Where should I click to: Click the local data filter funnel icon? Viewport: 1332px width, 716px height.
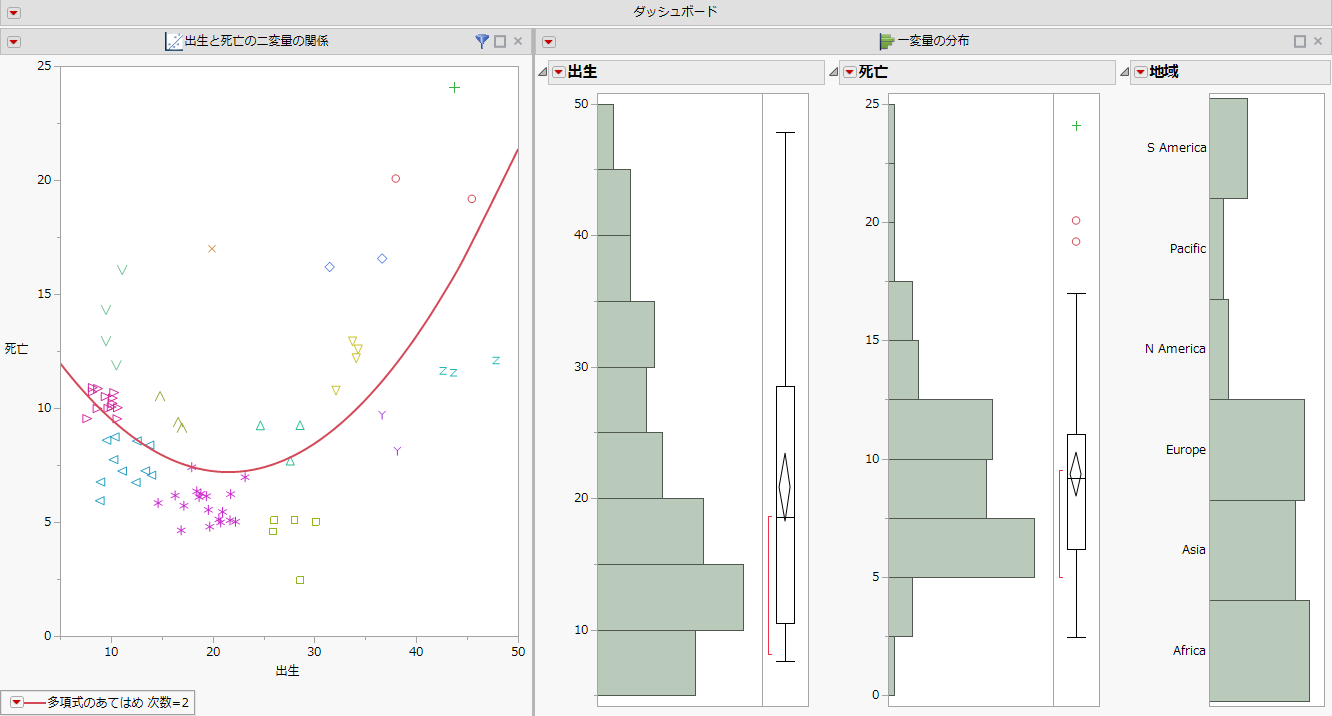[482, 41]
